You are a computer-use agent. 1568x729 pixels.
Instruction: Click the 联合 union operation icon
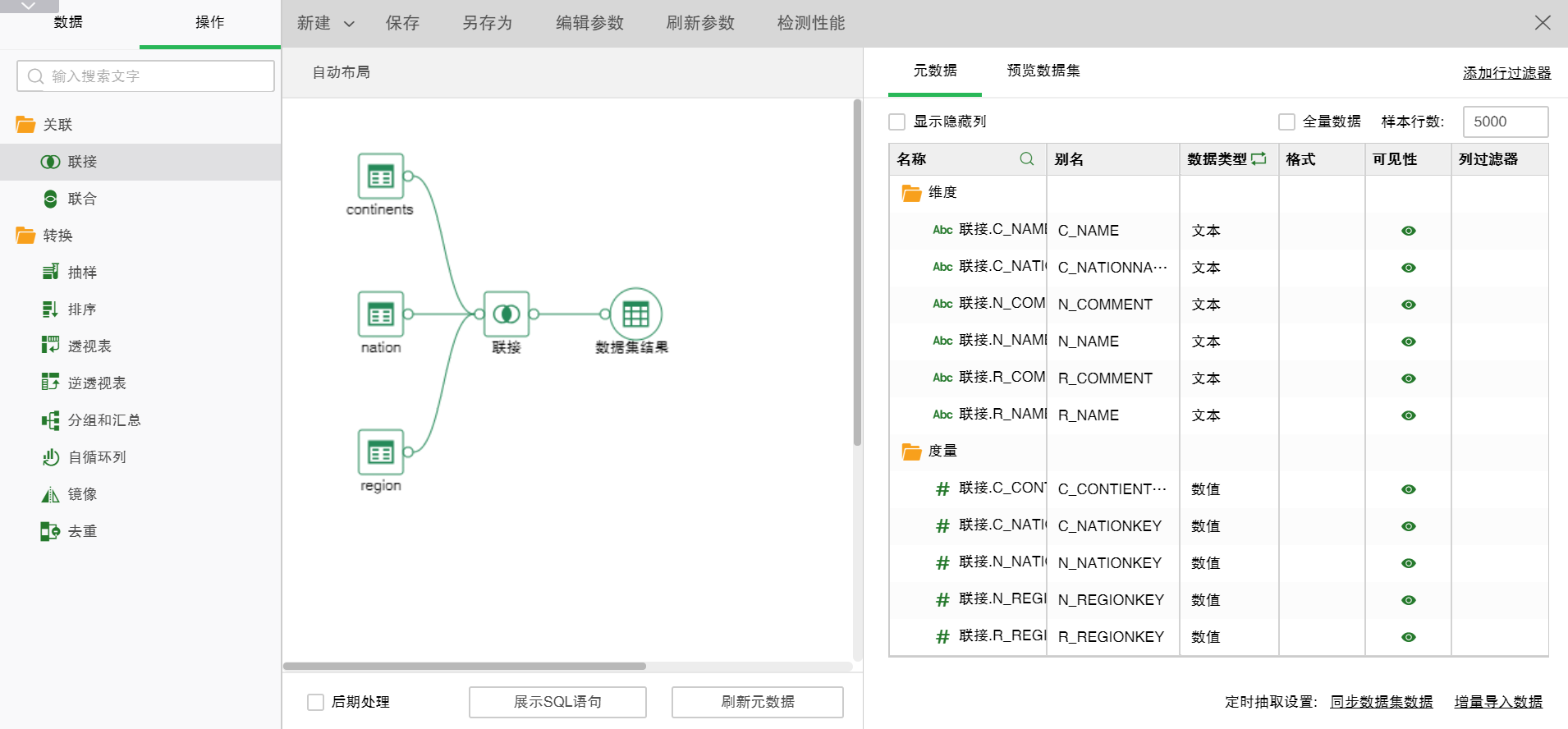tap(50, 199)
